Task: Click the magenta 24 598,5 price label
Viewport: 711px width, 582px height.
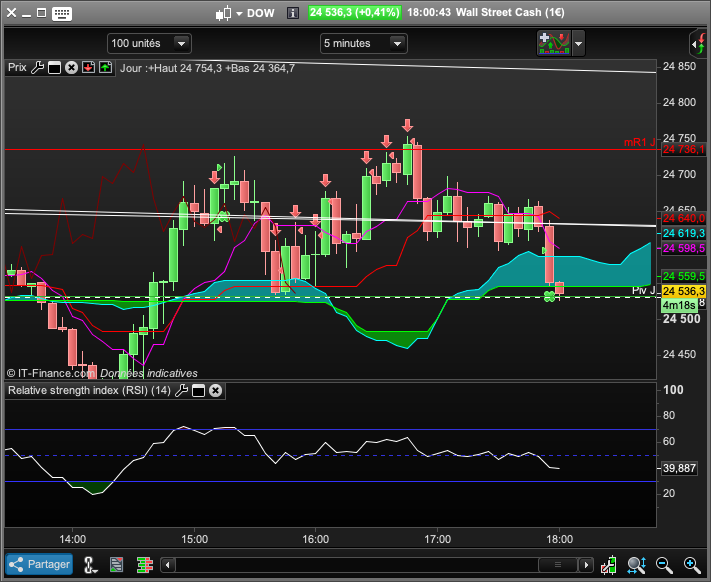Action: tap(683, 248)
